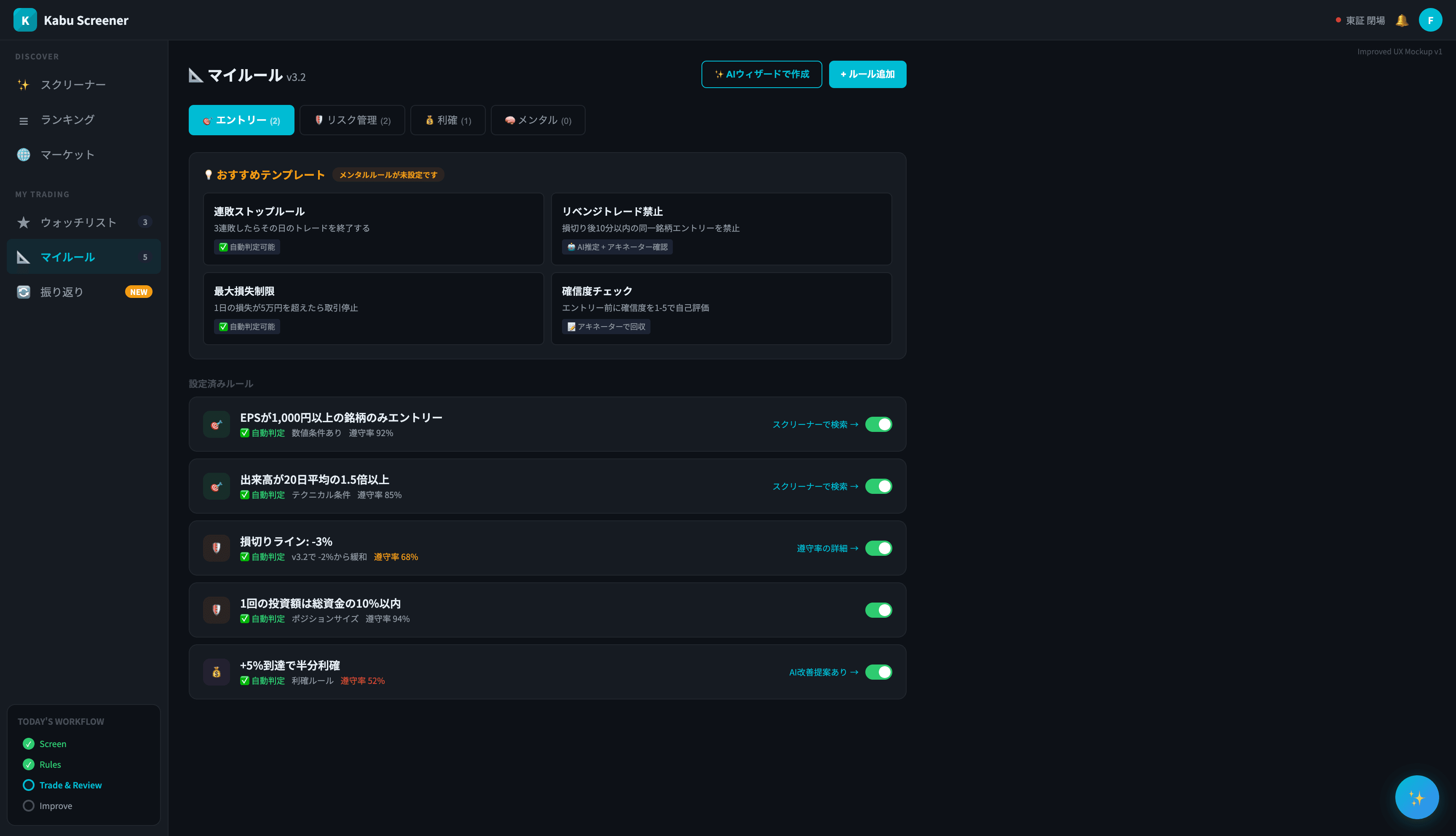This screenshot has height=836, width=1456.
Task: Open 遵守率の詳細 link
Action: pos(827,548)
